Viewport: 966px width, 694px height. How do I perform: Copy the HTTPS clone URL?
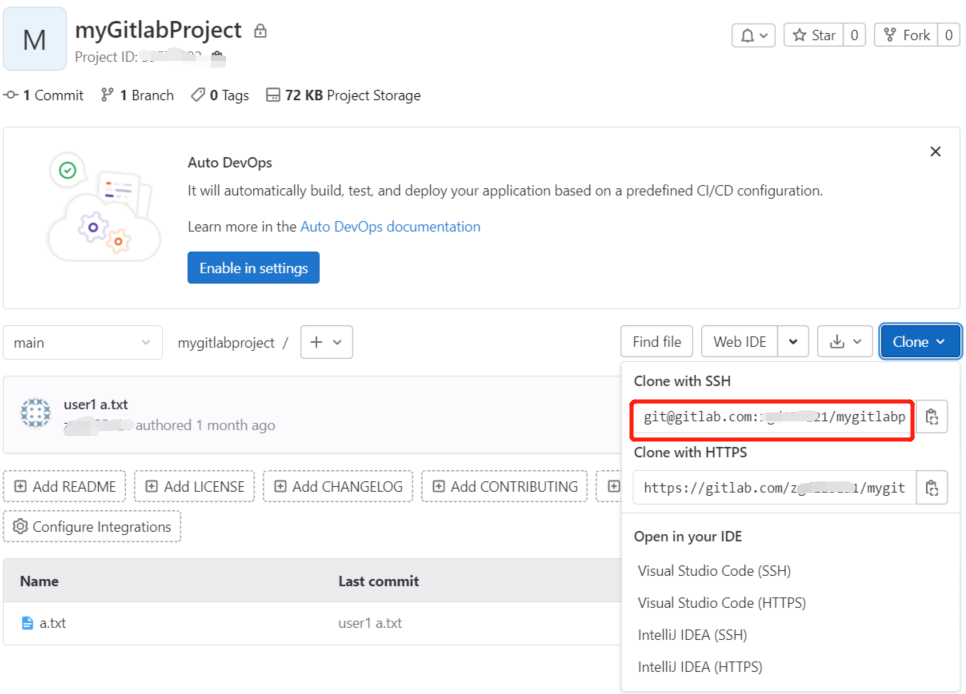pyautogui.click(x=932, y=488)
